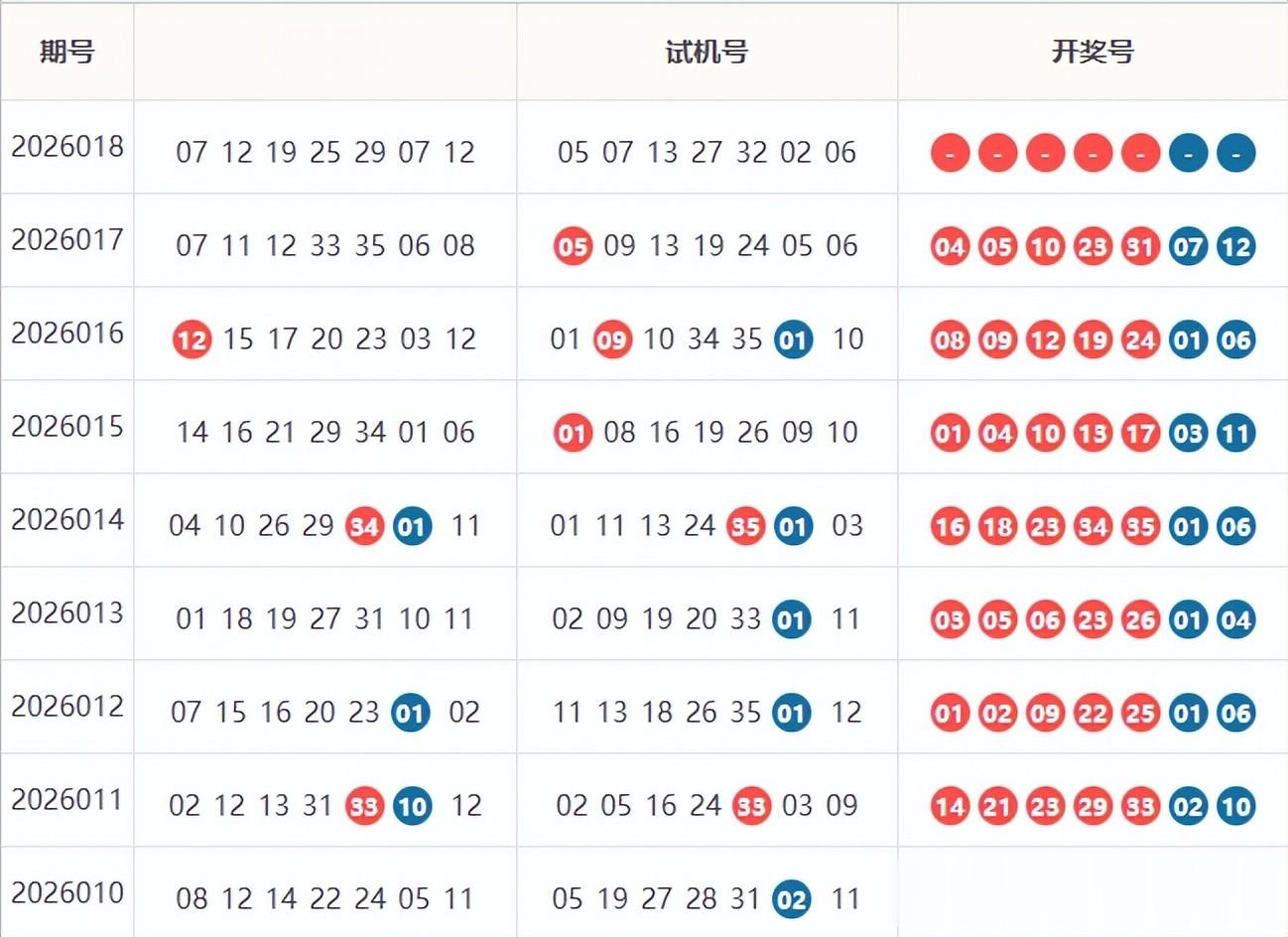Click blue ball 02 in 2026010 试机号
Image resolution: width=1288 pixels, height=937 pixels.
[x=791, y=899]
